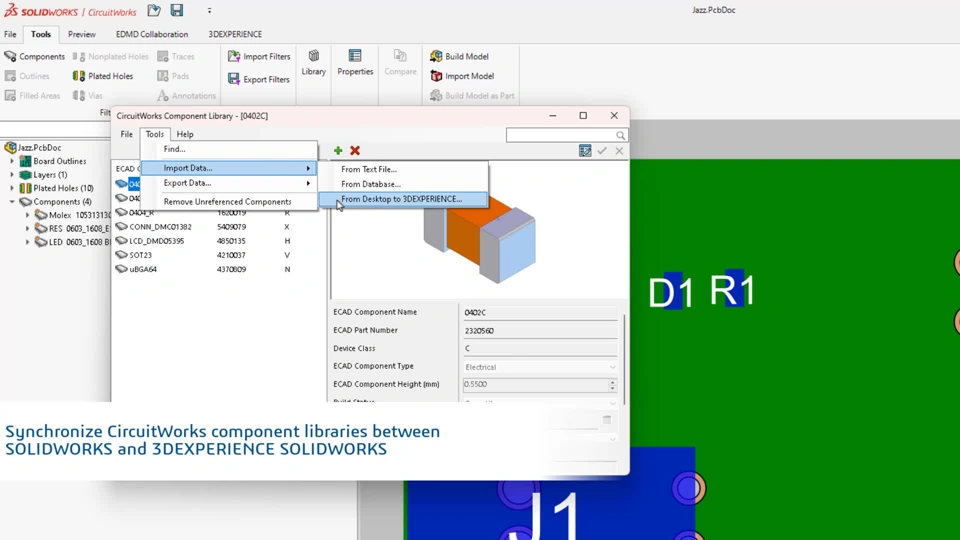Click the edit properties icon above preview
The height and width of the screenshot is (540, 960).
click(585, 151)
